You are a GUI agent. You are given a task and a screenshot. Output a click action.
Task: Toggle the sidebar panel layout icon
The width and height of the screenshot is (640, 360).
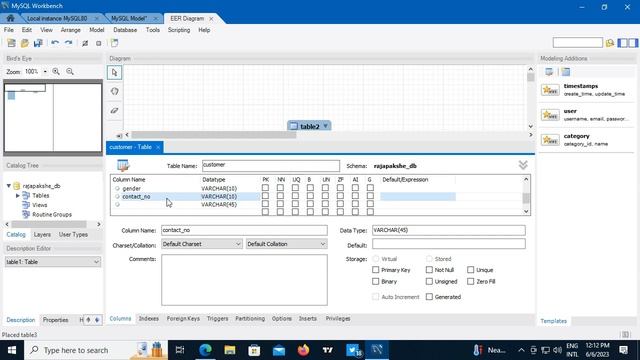point(627,43)
